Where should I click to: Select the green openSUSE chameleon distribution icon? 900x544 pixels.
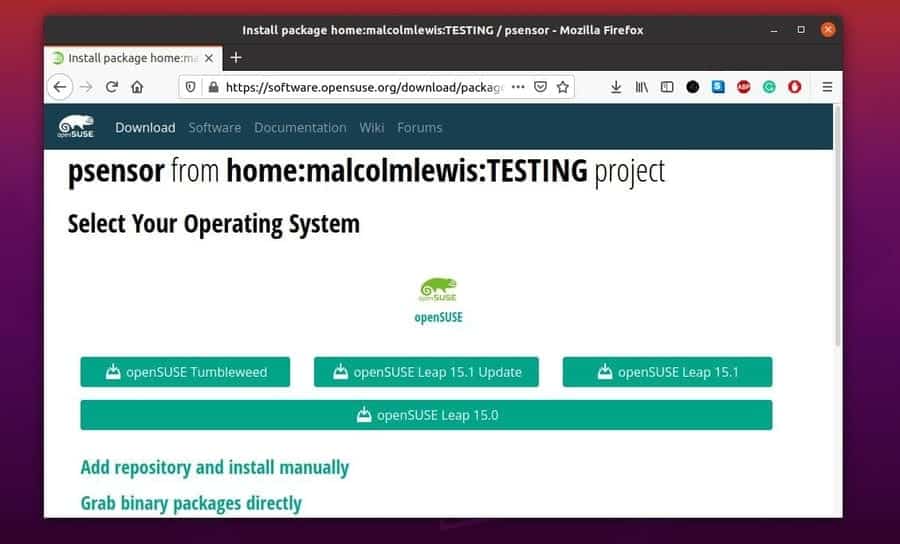click(438, 290)
